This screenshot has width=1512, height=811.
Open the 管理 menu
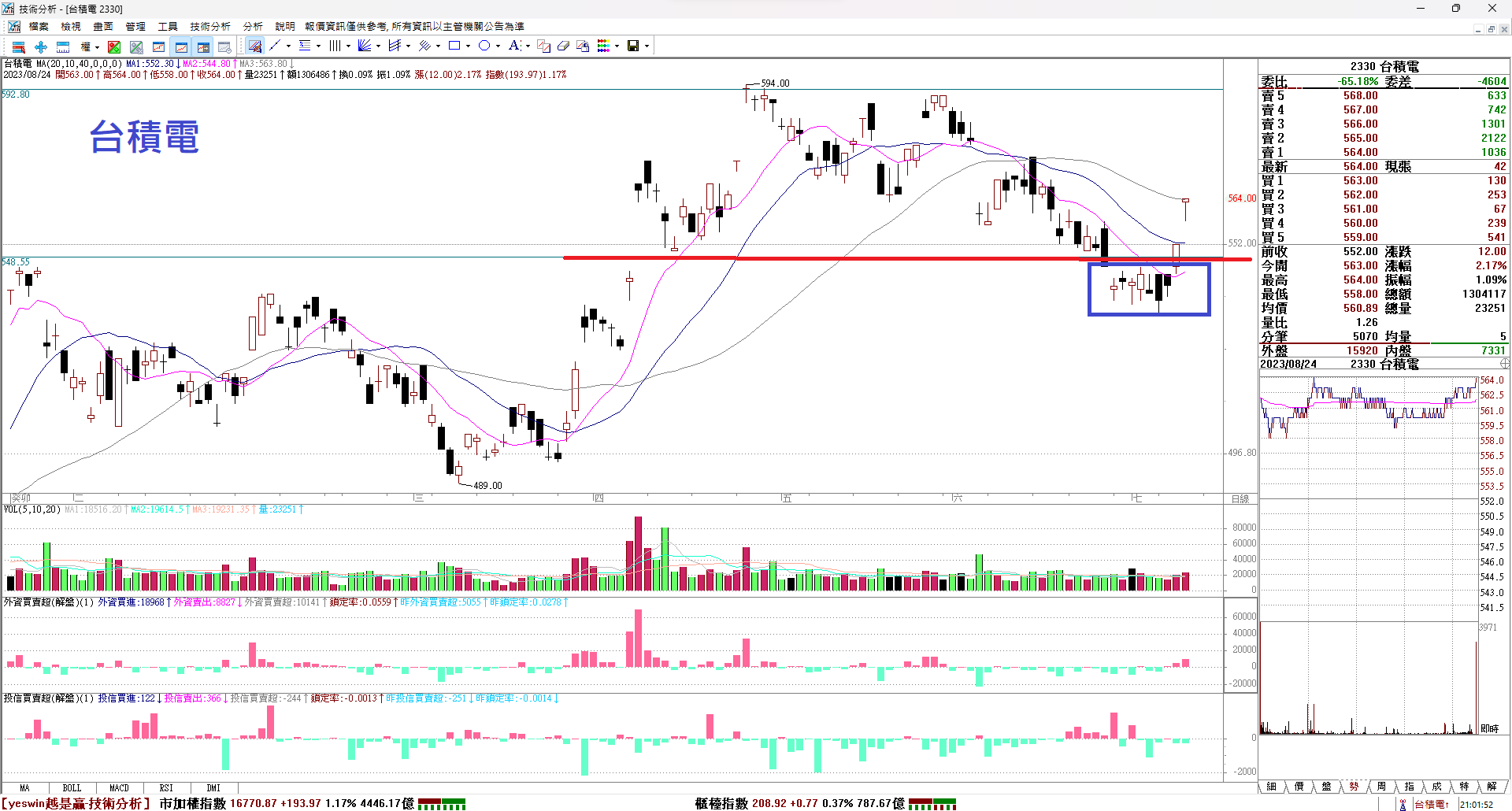click(x=135, y=26)
